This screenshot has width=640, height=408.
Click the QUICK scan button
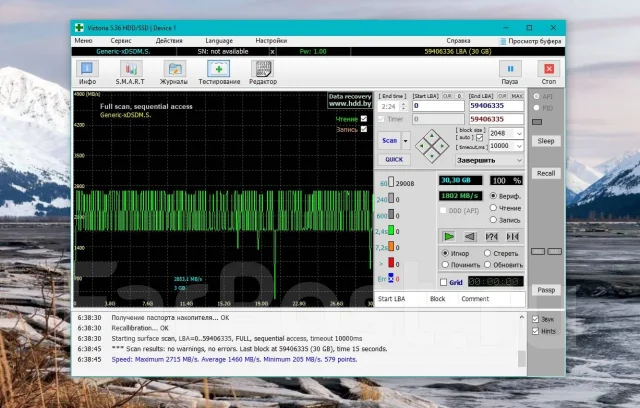coord(394,160)
